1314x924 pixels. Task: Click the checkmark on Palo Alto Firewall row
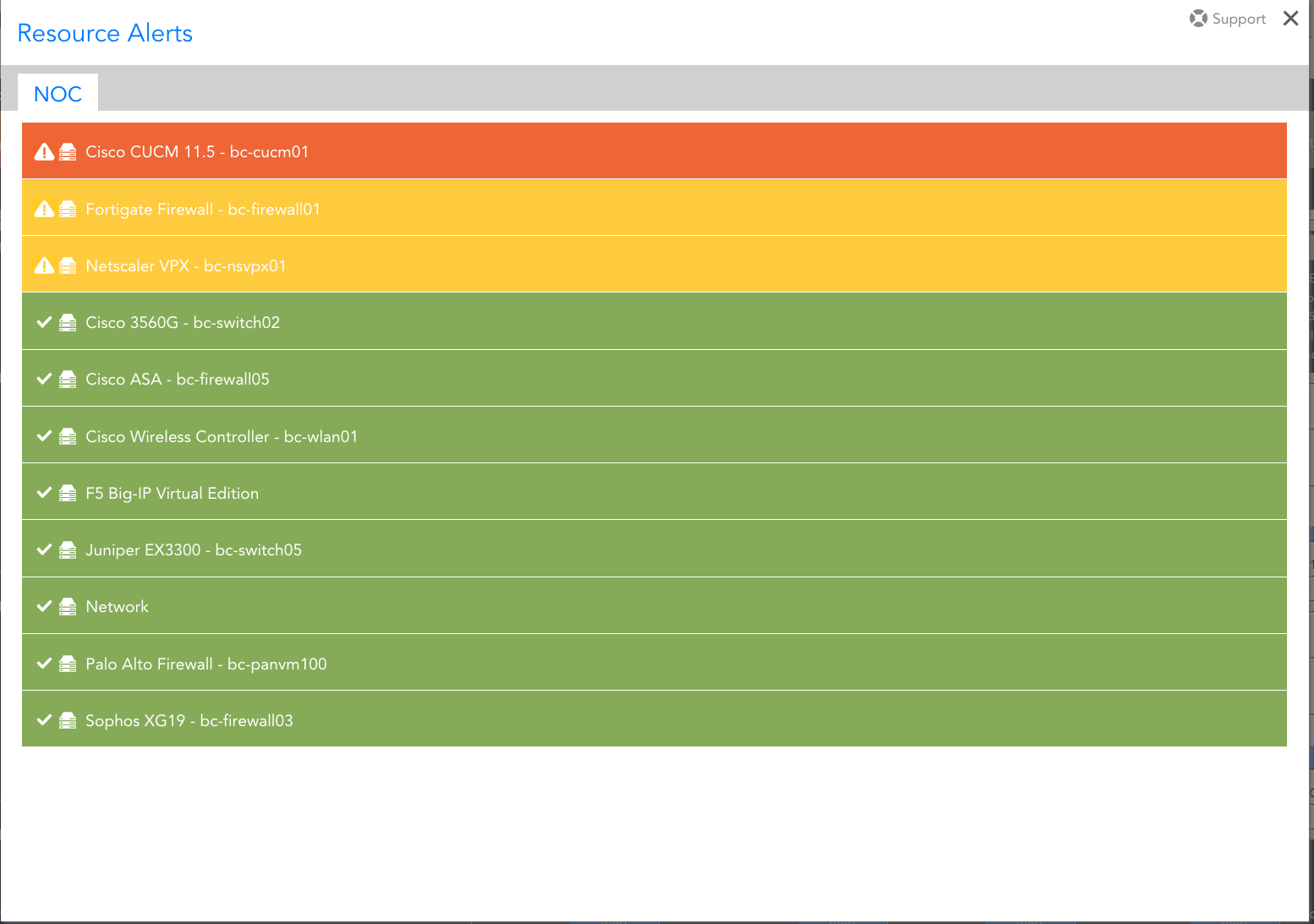point(45,664)
